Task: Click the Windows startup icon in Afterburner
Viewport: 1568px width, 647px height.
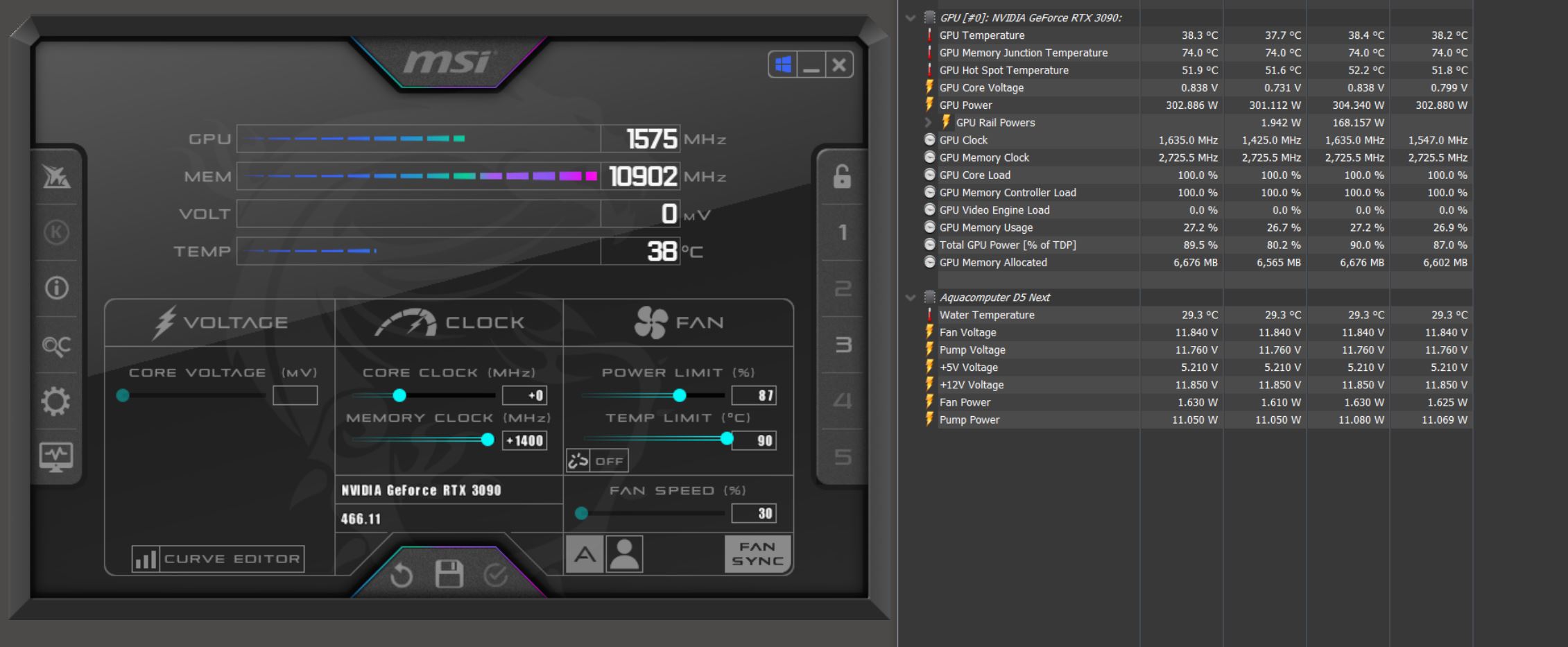Action: pos(783,64)
